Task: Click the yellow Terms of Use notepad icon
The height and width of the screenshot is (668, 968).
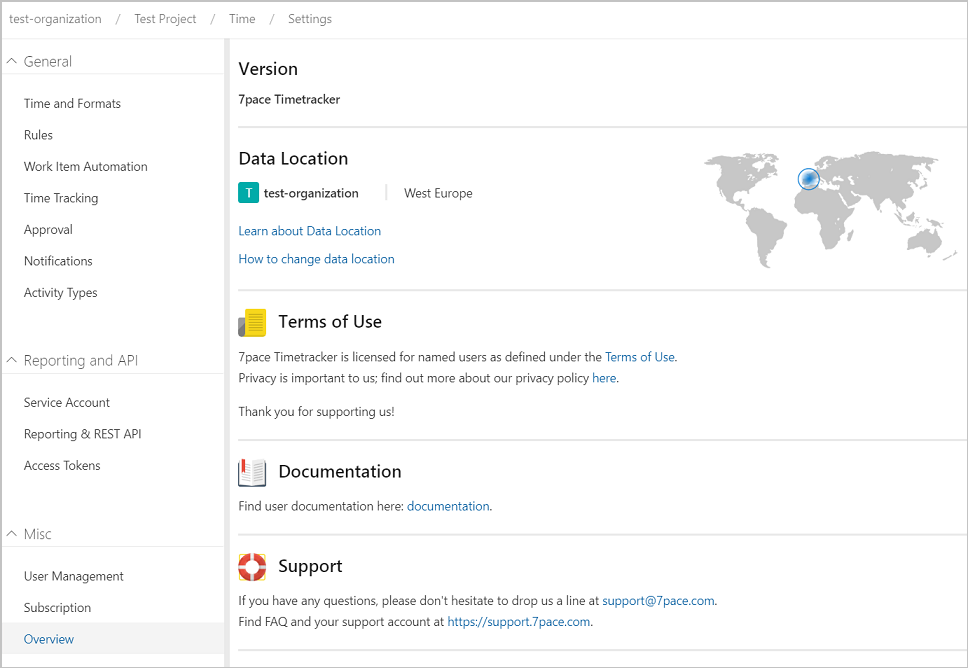Action: pyautogui.click(x=252, y=322)
